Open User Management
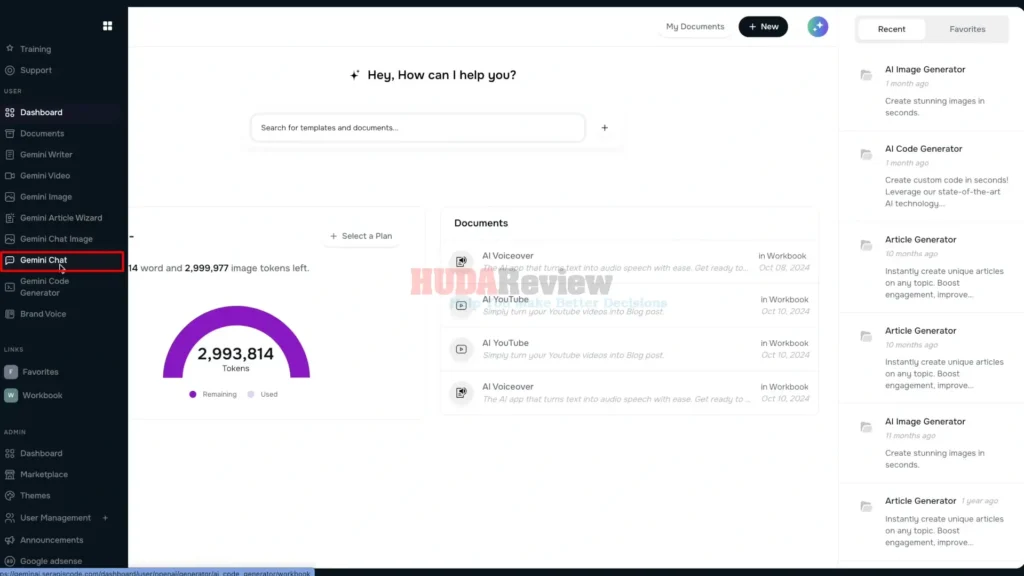Image resolution: width=1024 pixels, height=576 pixels. tap(55, 518)
